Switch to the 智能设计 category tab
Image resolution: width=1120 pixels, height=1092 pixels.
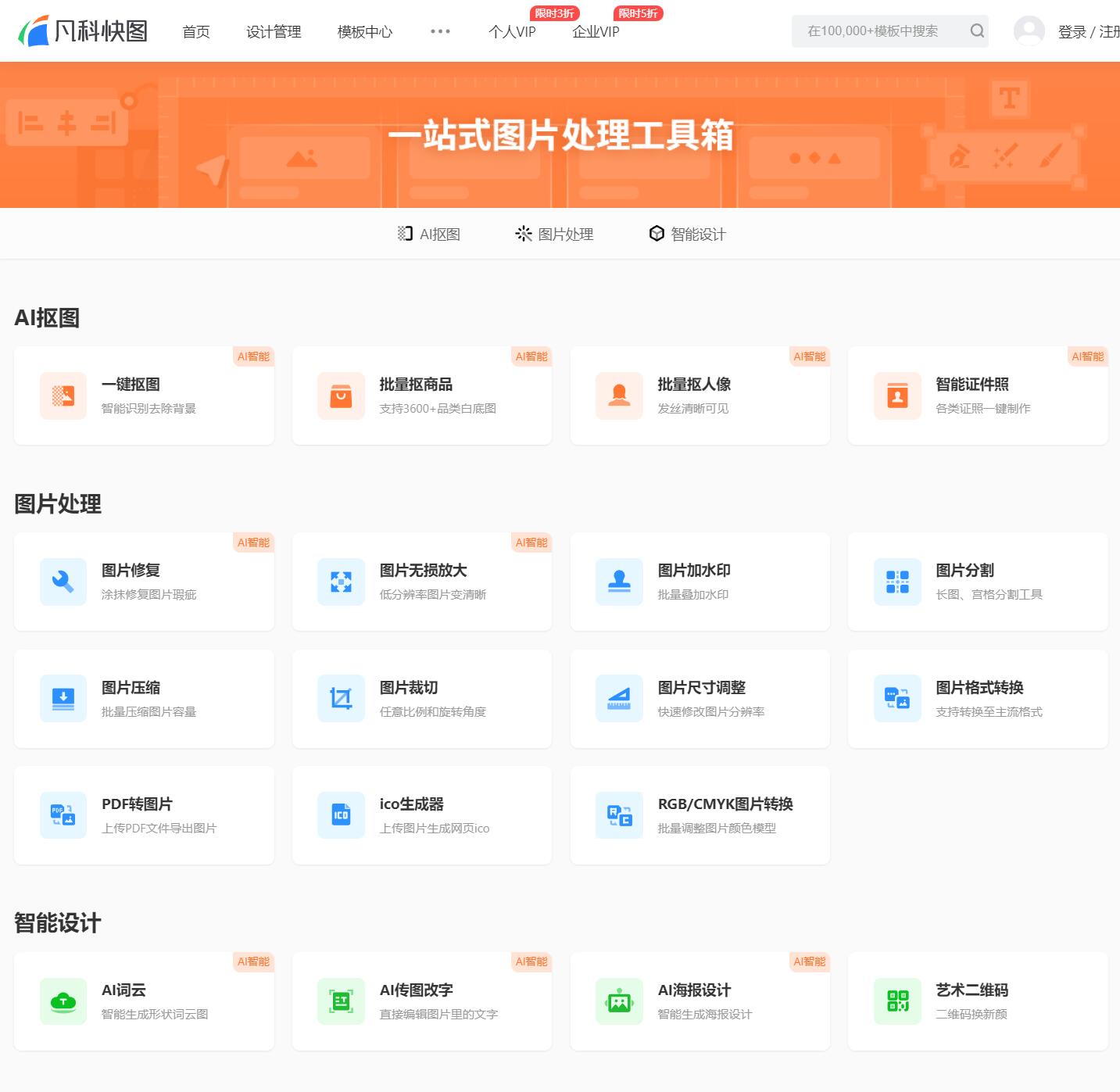click(687, 233)
